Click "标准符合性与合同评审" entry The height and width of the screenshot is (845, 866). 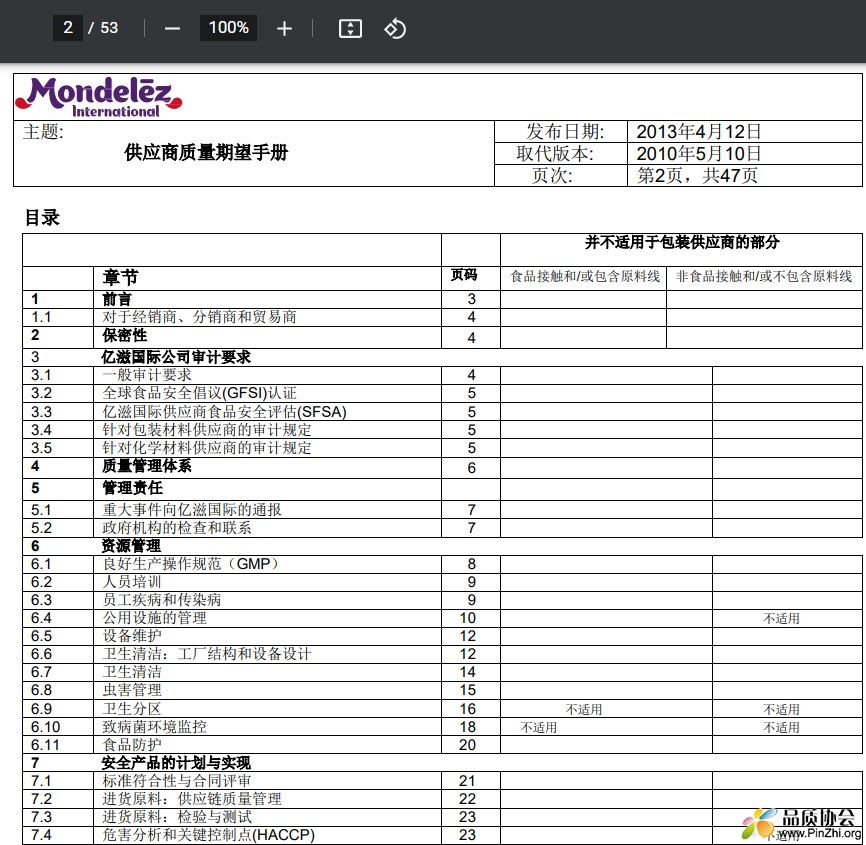(x=177, y=781)
